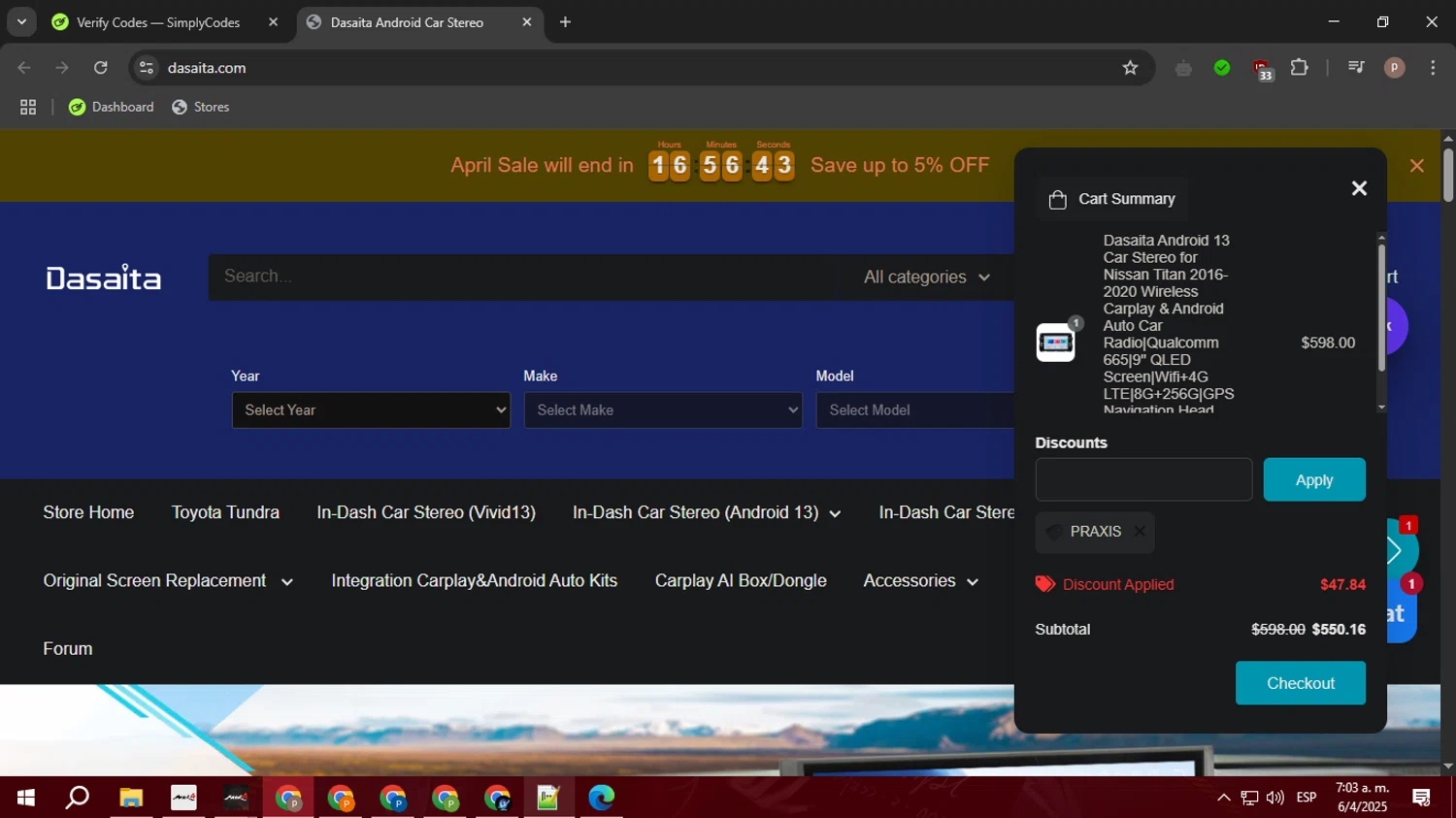Click the tag icon on PRAXIS chip
Screen dimensions: 1456x818
tap(1054, 532)
